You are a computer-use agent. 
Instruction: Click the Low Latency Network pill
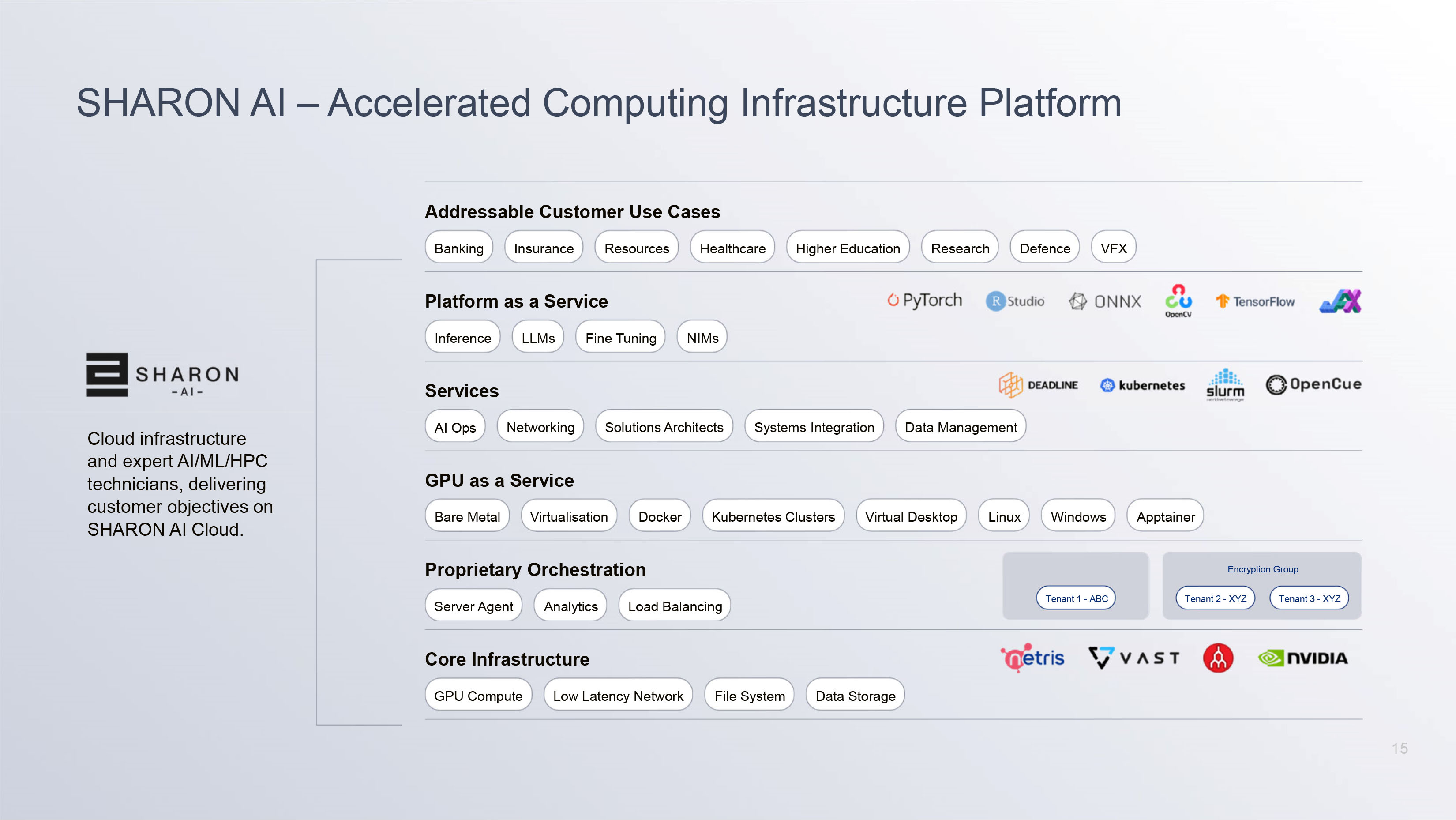pos(618,696)
